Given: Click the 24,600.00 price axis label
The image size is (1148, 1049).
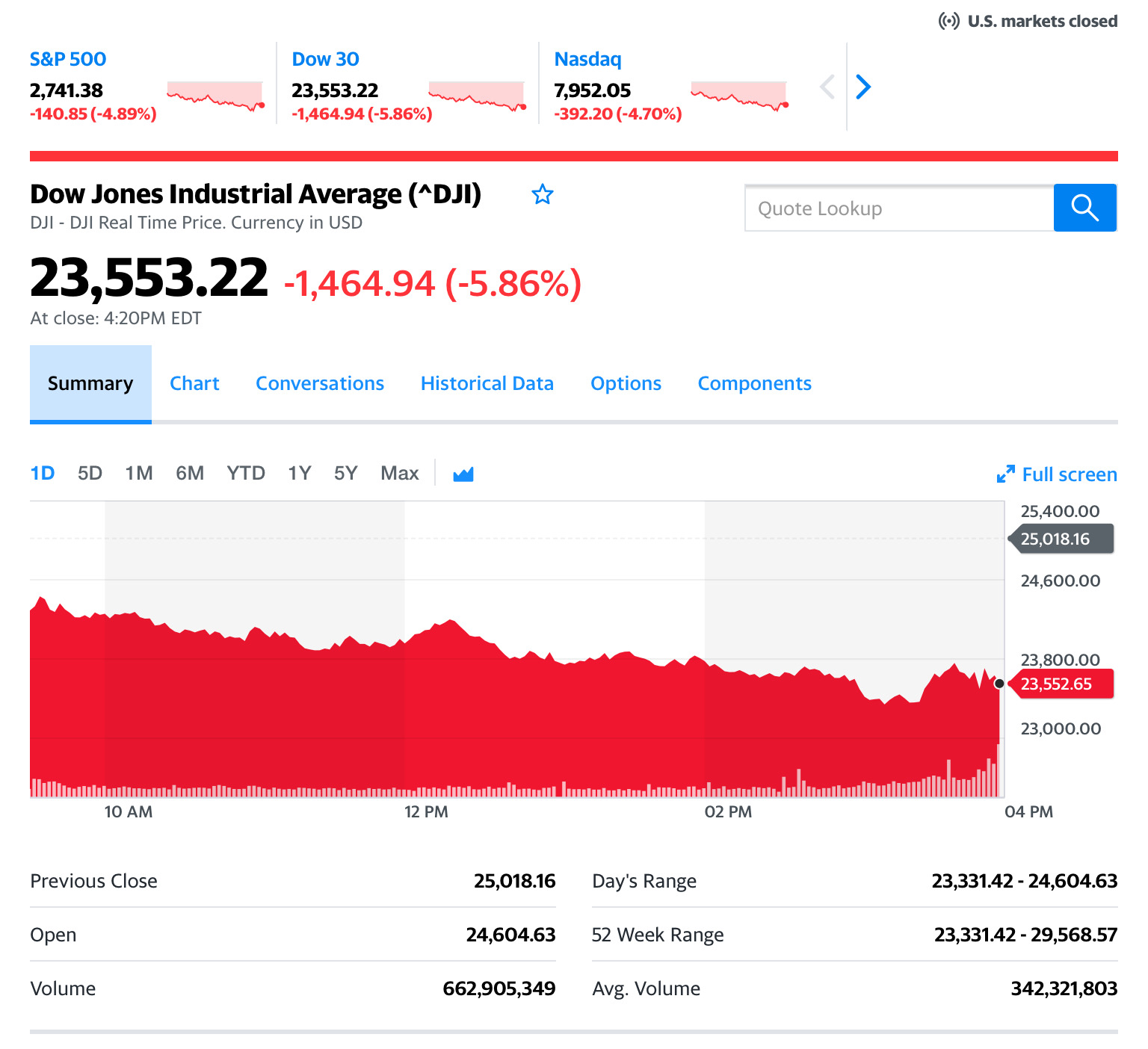Looking at the screenshot, I should tap(1061, 581).
